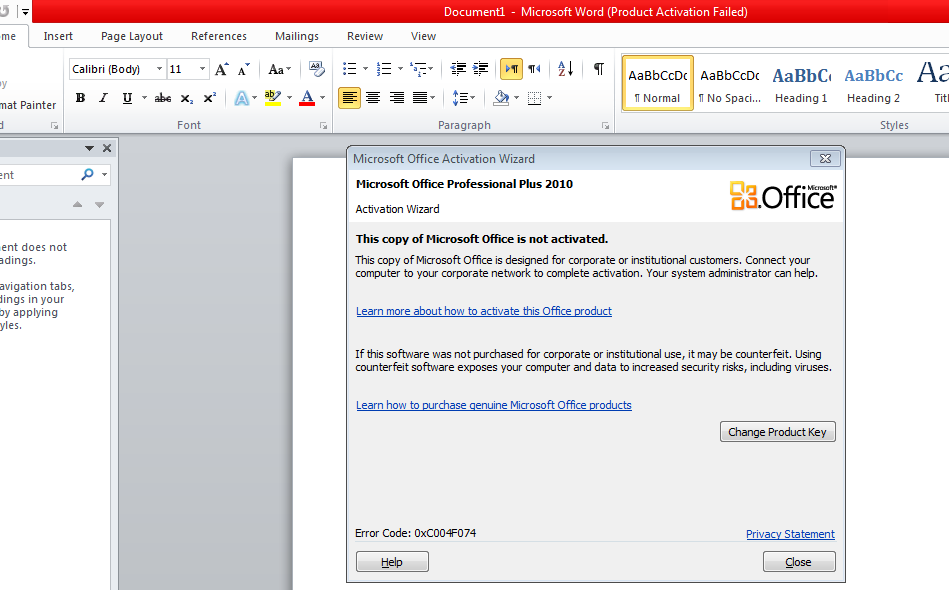Close the navigation pane
Viewport: 949px width, 590px height.
tap(107, 148)
